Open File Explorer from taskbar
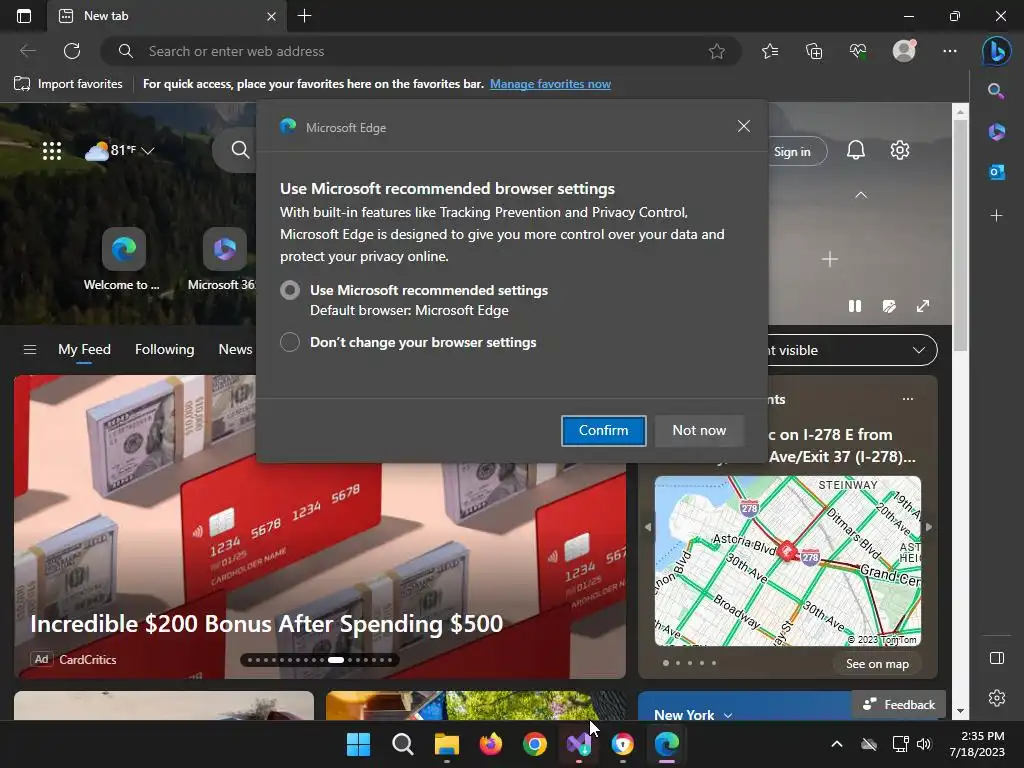This screenshot has height=768, width=1024. click(x=447, y=744)
